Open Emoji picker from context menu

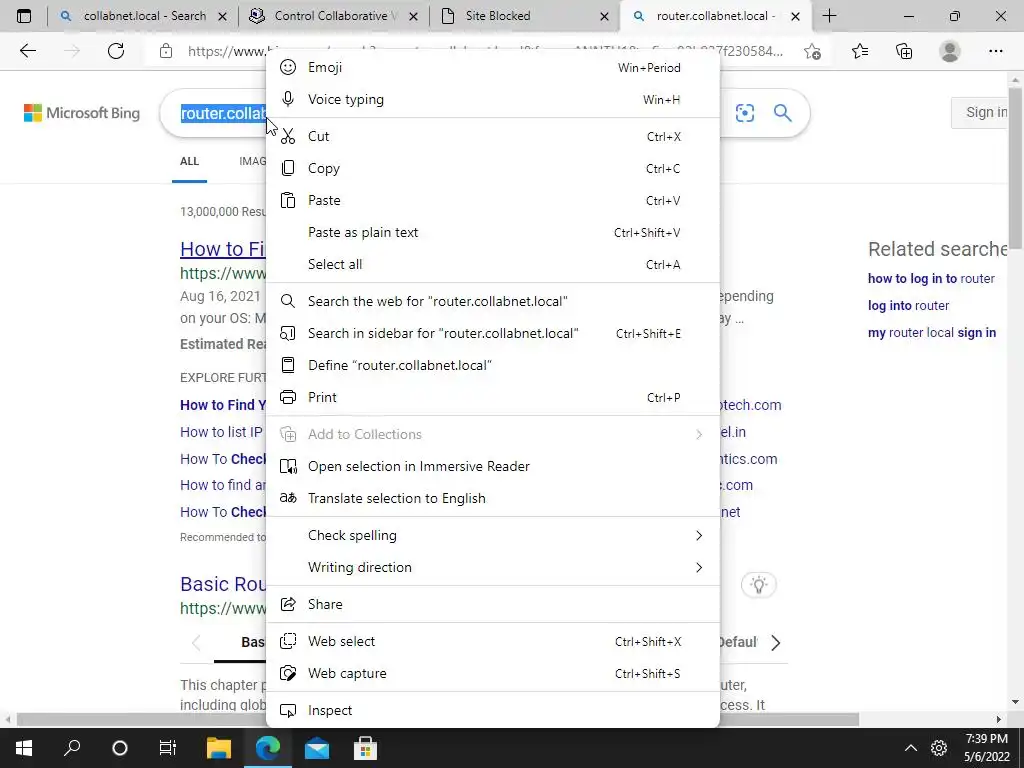(492, 67)
